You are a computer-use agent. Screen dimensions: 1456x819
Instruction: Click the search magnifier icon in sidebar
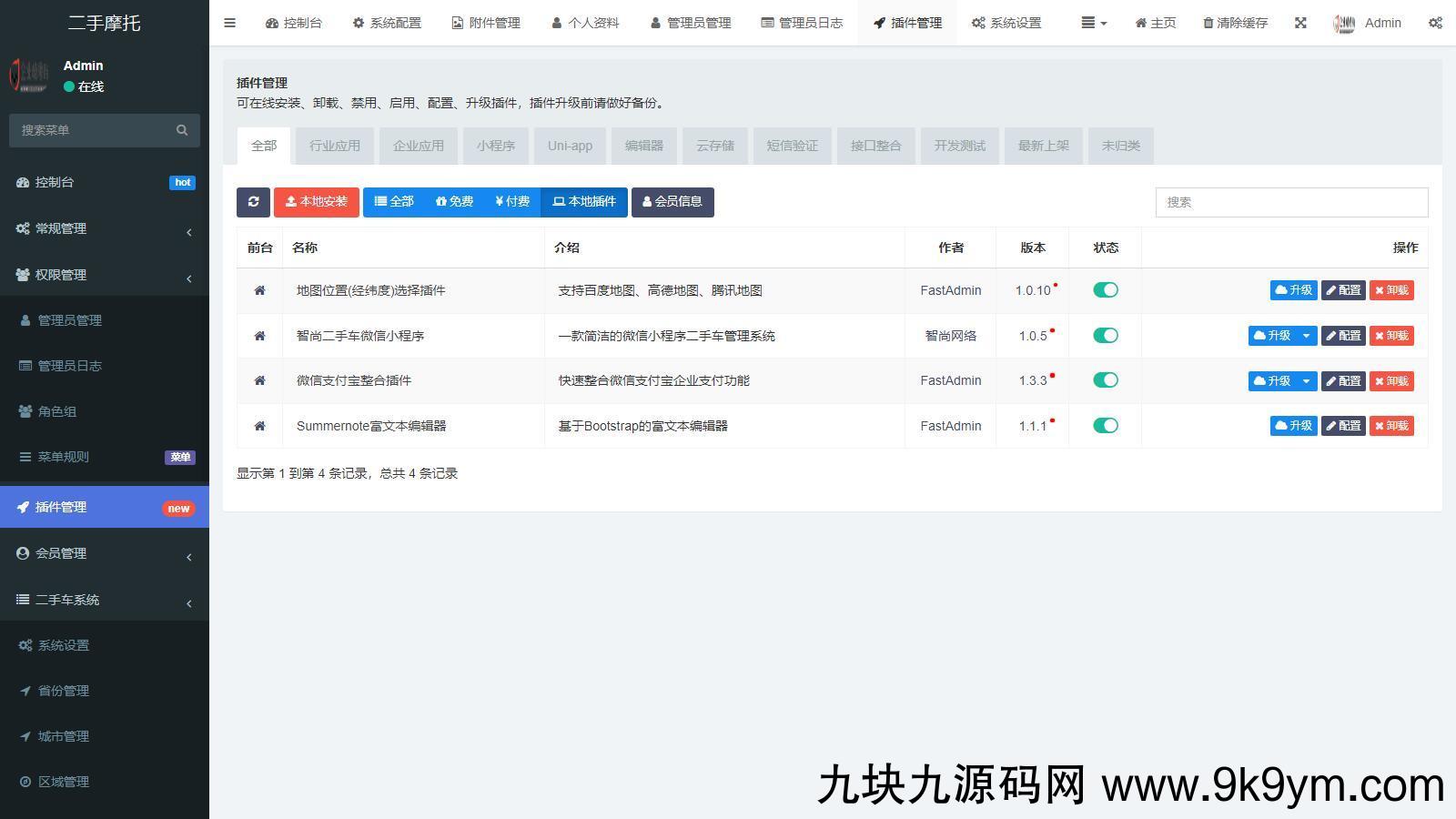click(182, 130)
